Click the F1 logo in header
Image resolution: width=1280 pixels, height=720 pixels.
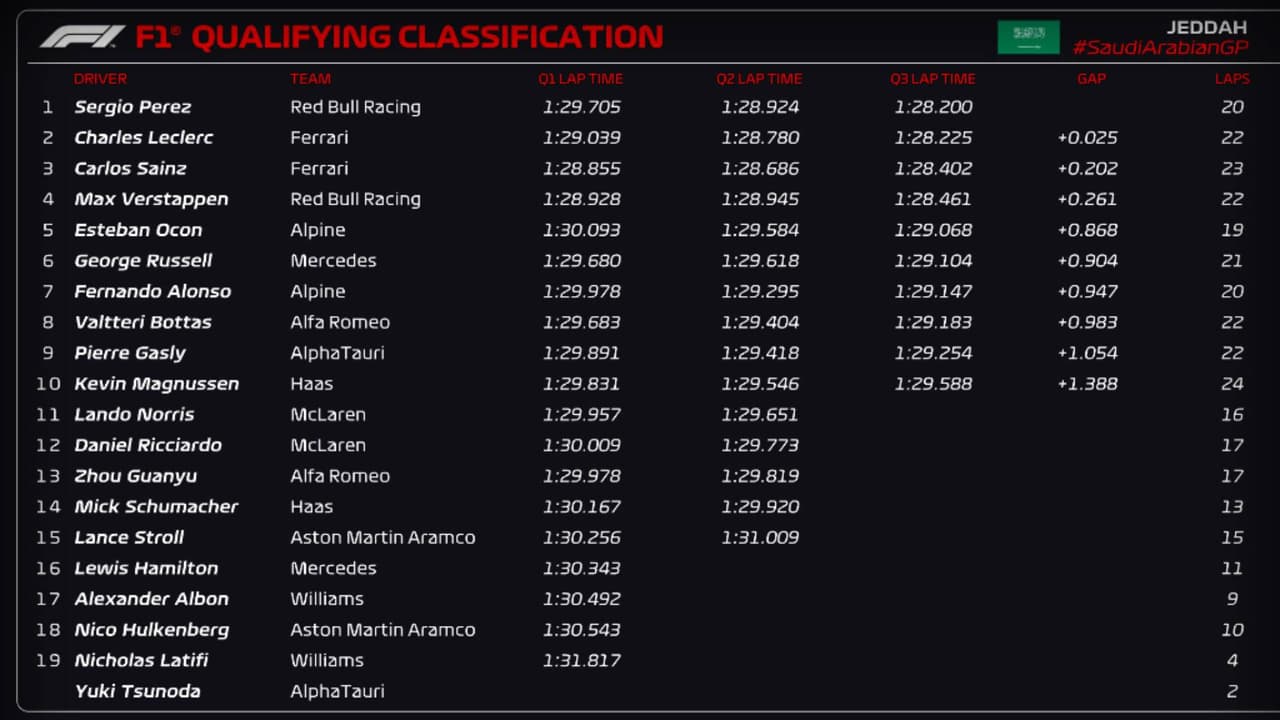click(x=82, y=37)
